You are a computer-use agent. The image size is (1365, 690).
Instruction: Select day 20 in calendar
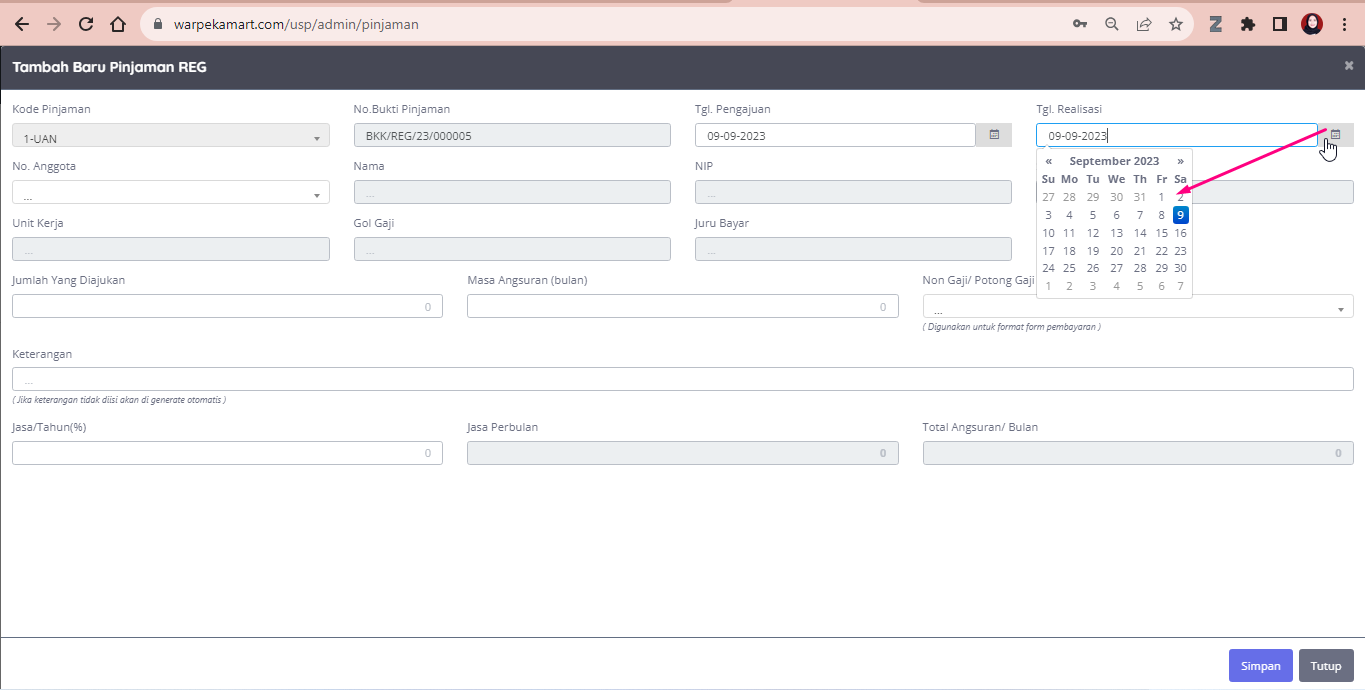coord(1116,251)
